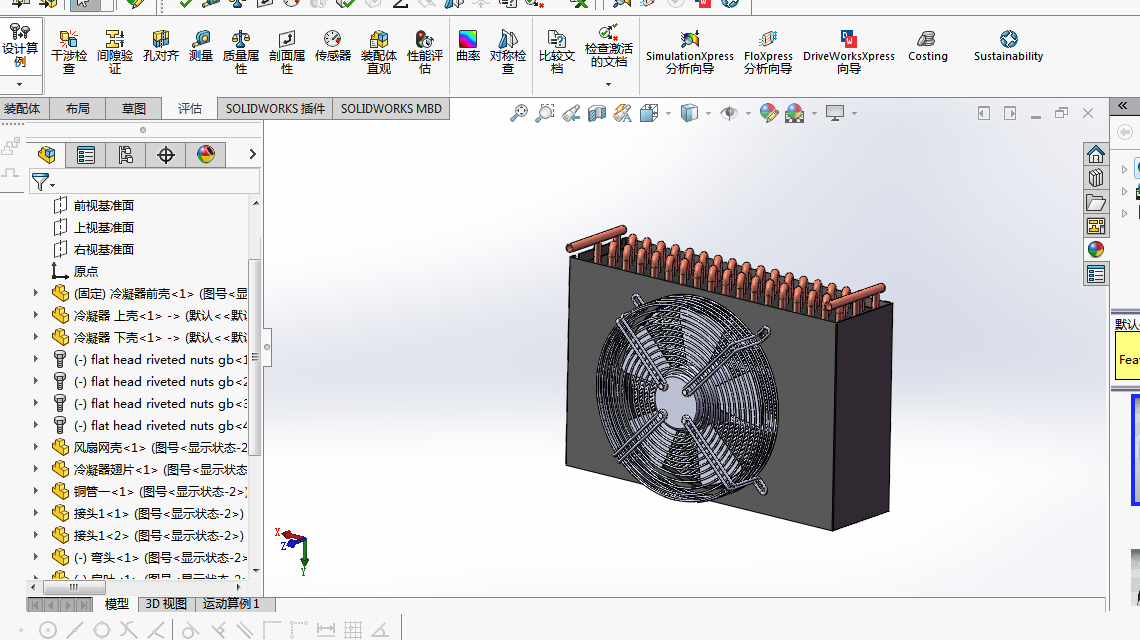Screen dimensions: 1140x640
Task: Launch DriveWorksXpress wizard
Action: click(x=848, y=52)
